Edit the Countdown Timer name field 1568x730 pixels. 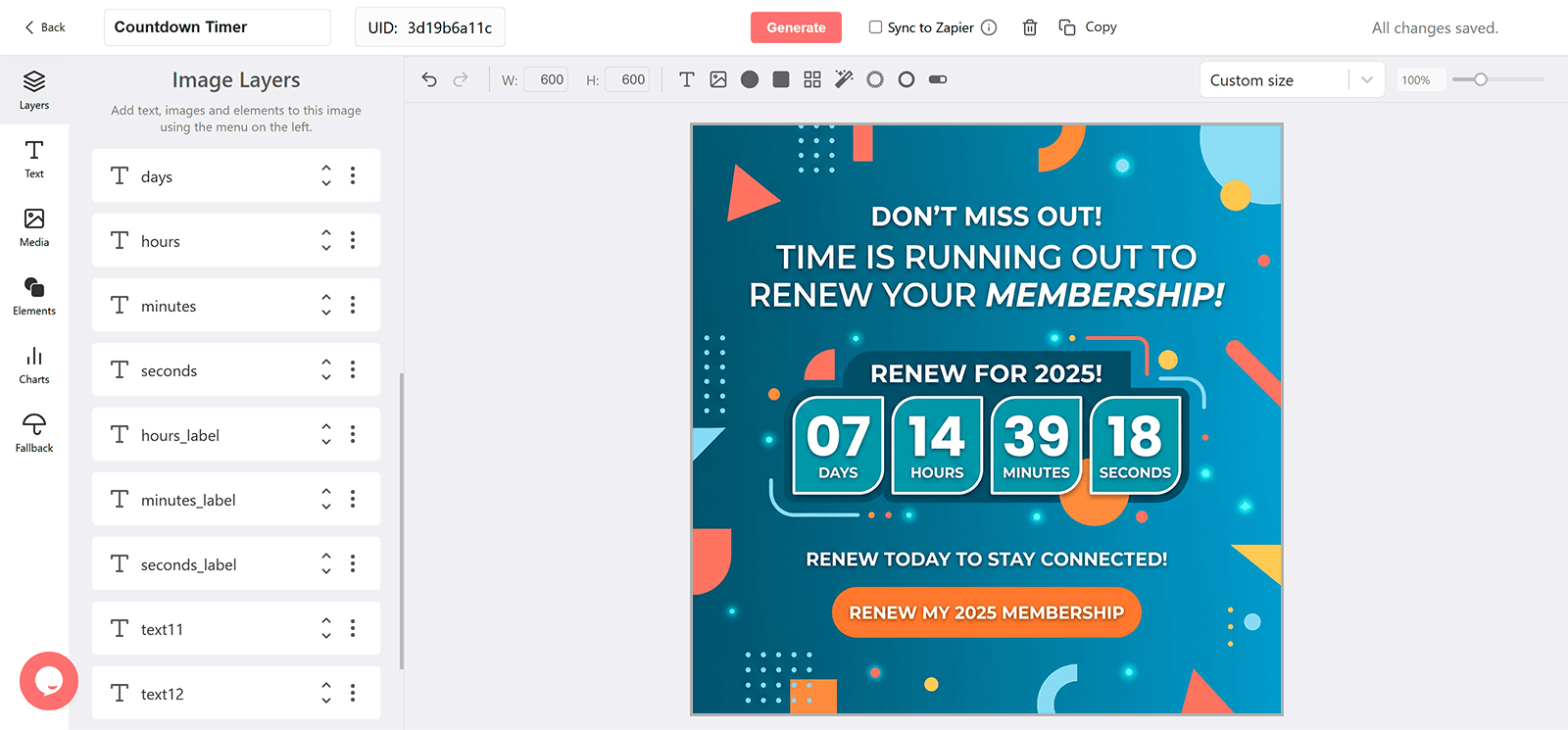coord(218,27)
